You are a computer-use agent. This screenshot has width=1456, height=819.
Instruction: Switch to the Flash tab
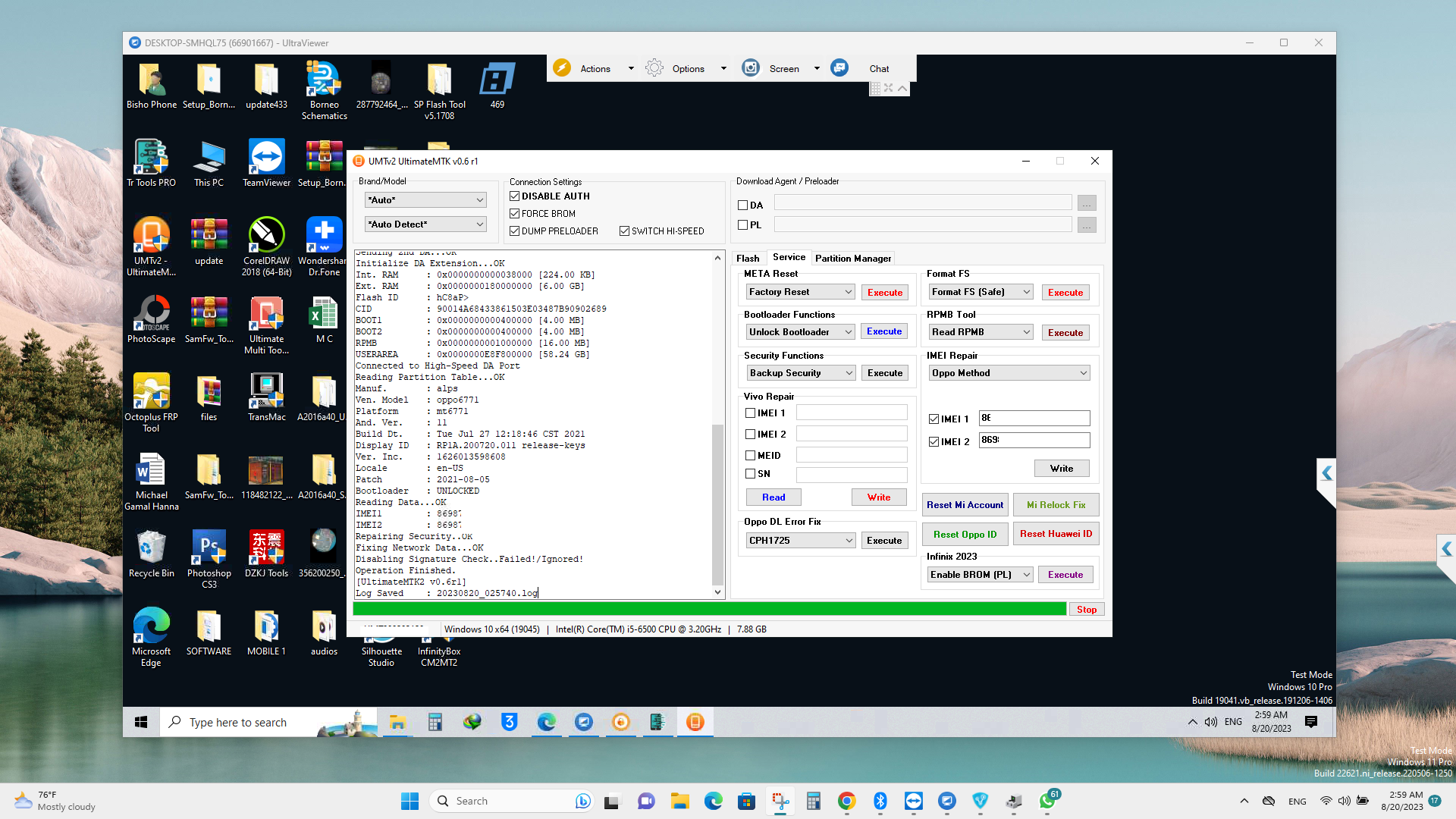(748, 258)
